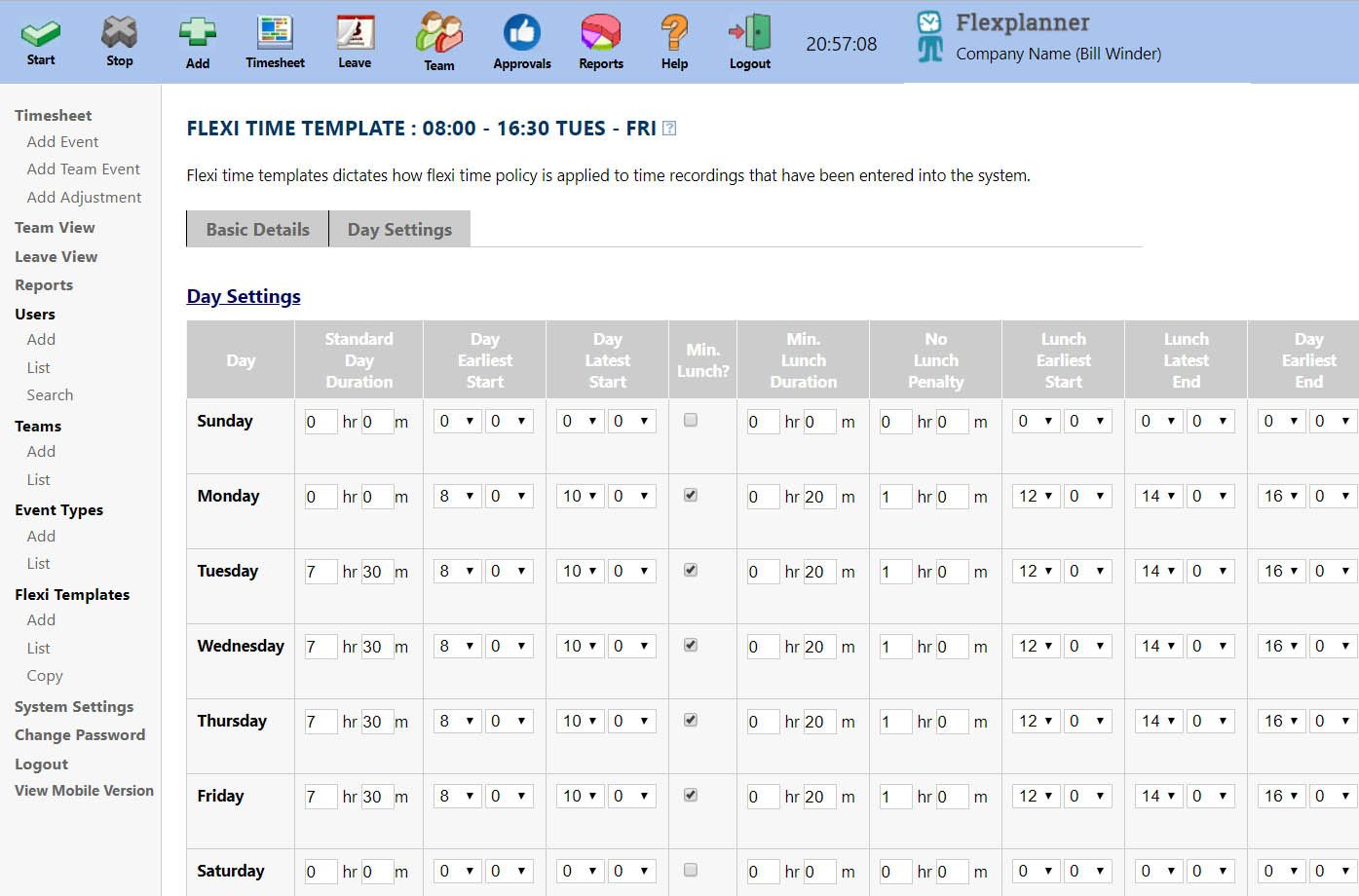The height and width of the screenshot is (896, 1359).
Task: Open Reports in the sidebar
Action: 44,285
